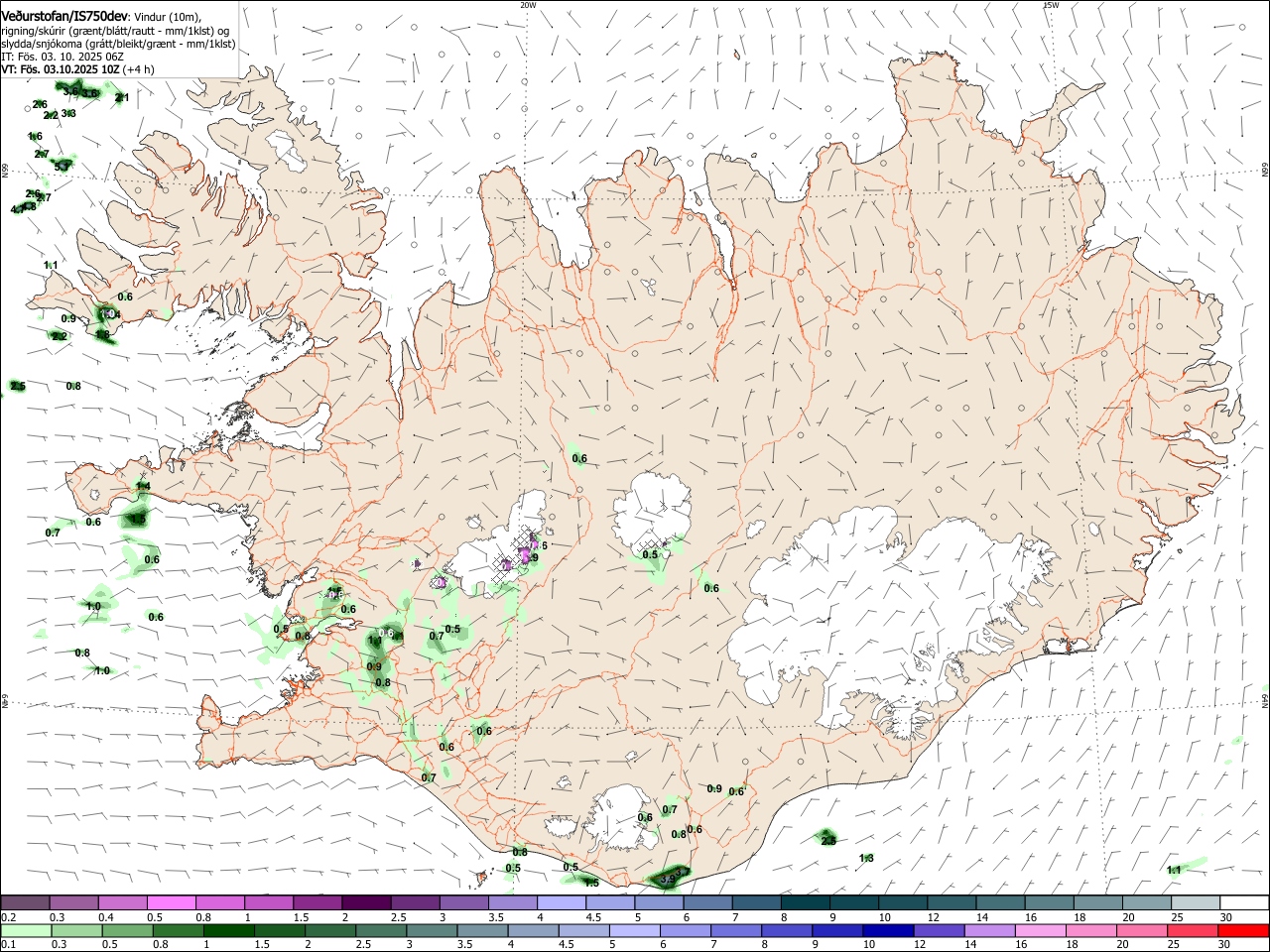
Task: Click the '0.2' snow scale label
Action: coord(10,917)
